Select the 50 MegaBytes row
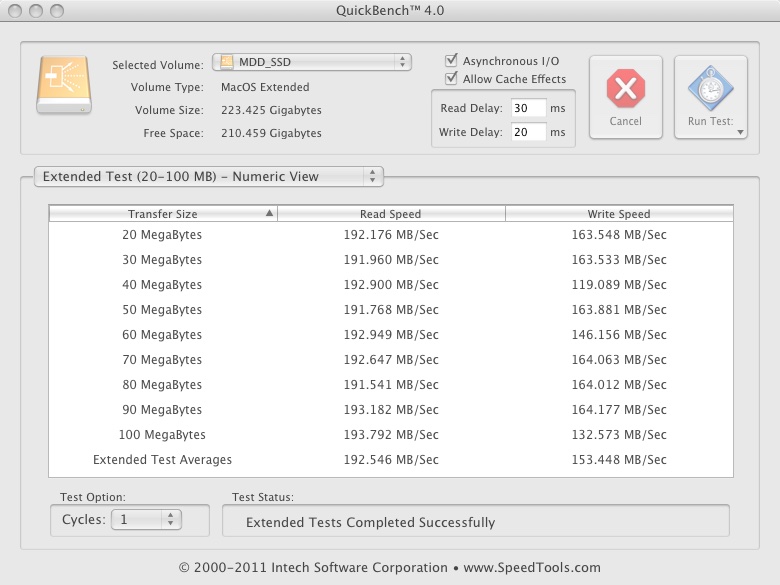This screenshot has height=585, width=780. pyautogui.click(x=390, y=309)
